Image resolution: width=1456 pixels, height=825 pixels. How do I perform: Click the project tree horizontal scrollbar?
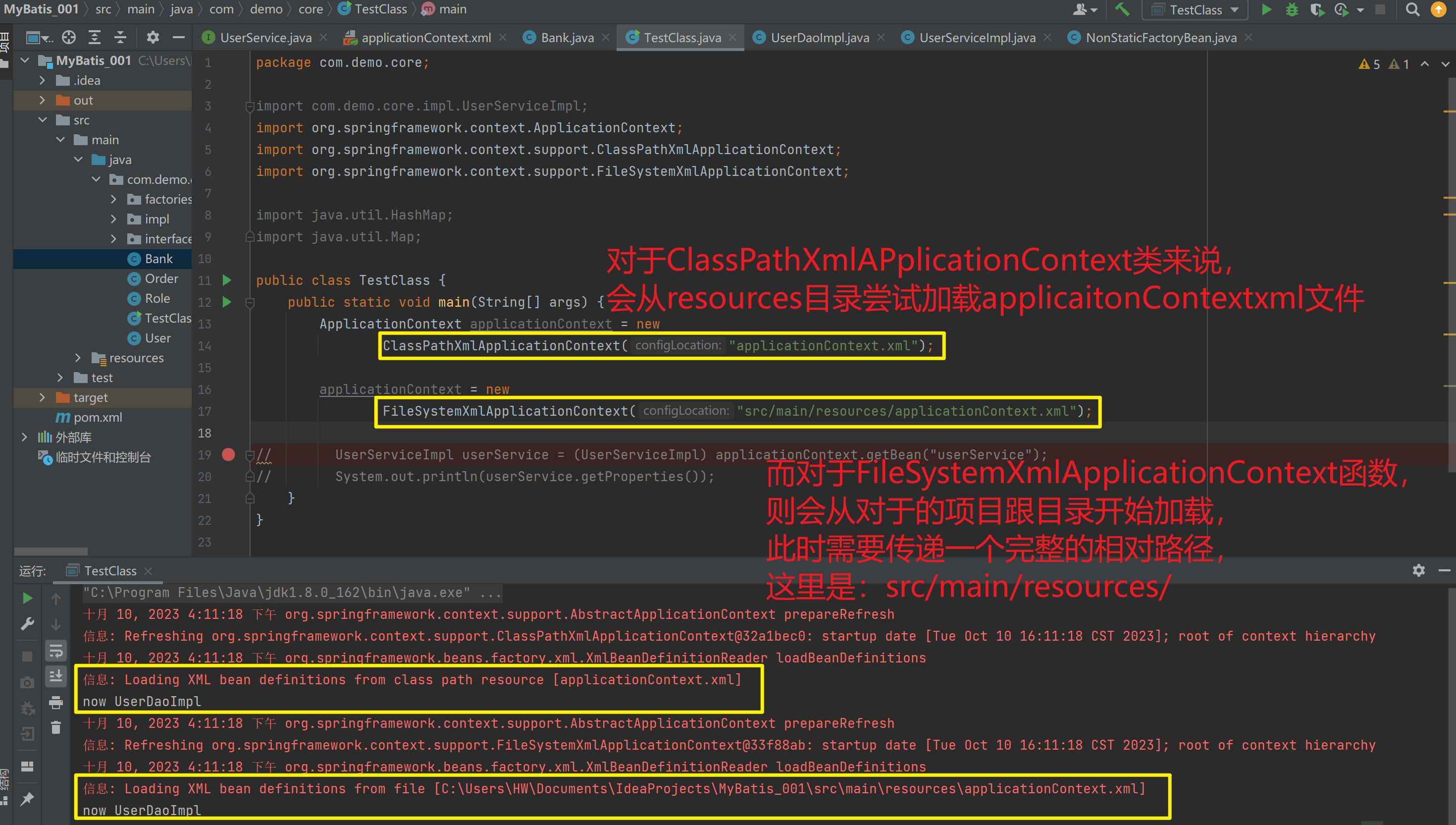(51, 551)
